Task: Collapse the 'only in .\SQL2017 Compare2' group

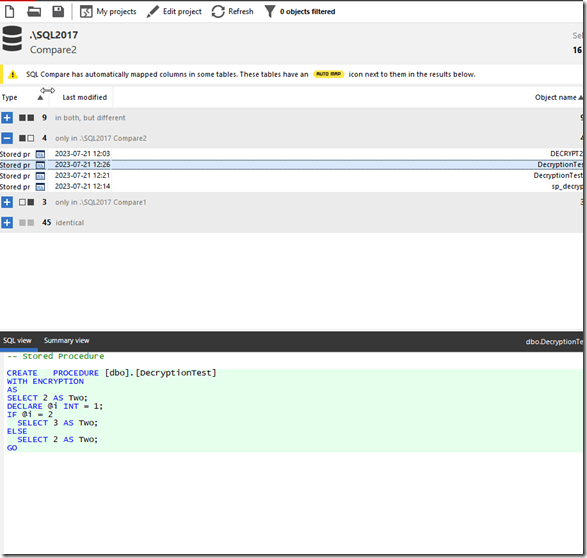Action: (x=7, y=138)
